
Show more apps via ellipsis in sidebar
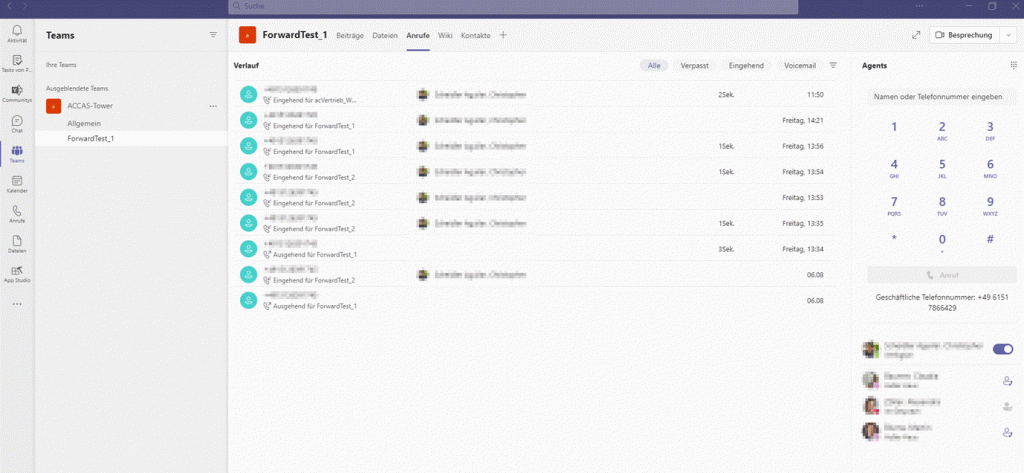(17, 304)
